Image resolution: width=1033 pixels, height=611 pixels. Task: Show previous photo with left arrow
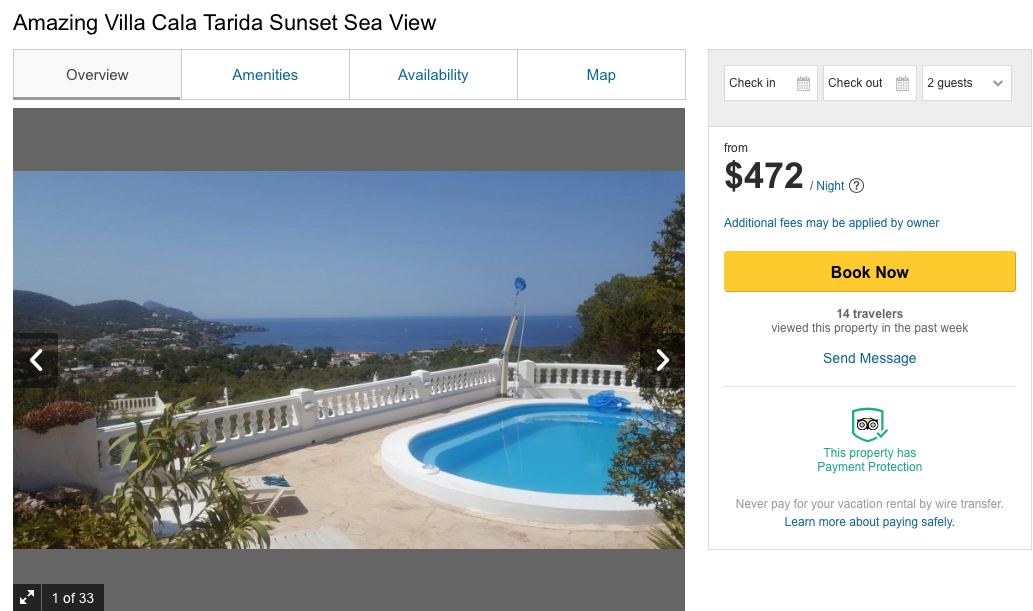[36, 360]
